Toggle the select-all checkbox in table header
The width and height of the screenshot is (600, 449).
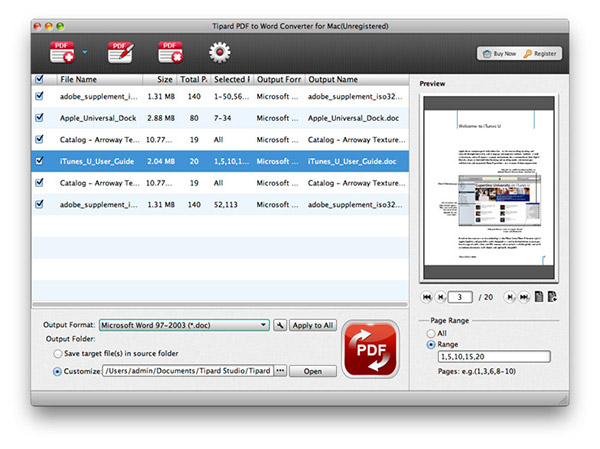click(39, 79)
